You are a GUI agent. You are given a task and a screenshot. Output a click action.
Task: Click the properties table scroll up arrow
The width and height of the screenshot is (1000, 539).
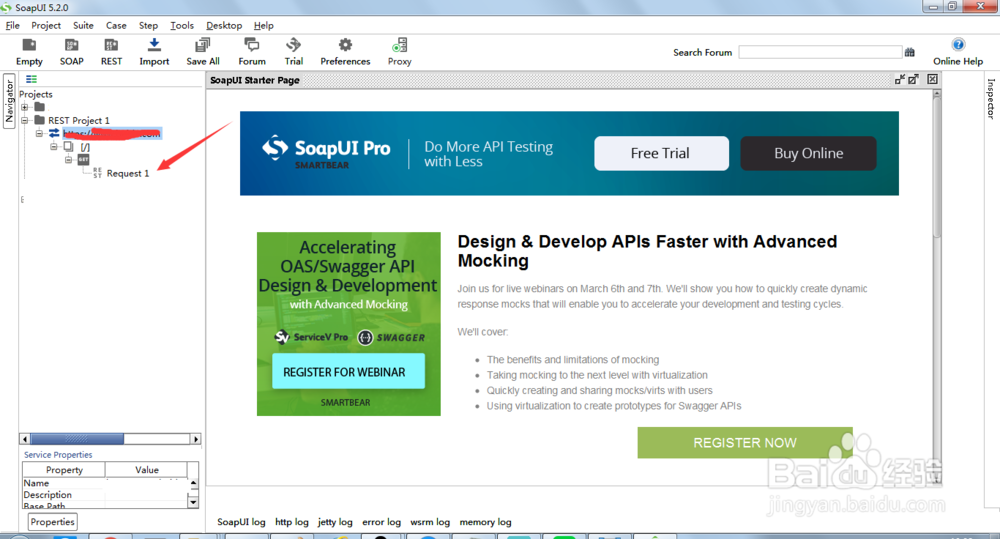click(193, 483)
